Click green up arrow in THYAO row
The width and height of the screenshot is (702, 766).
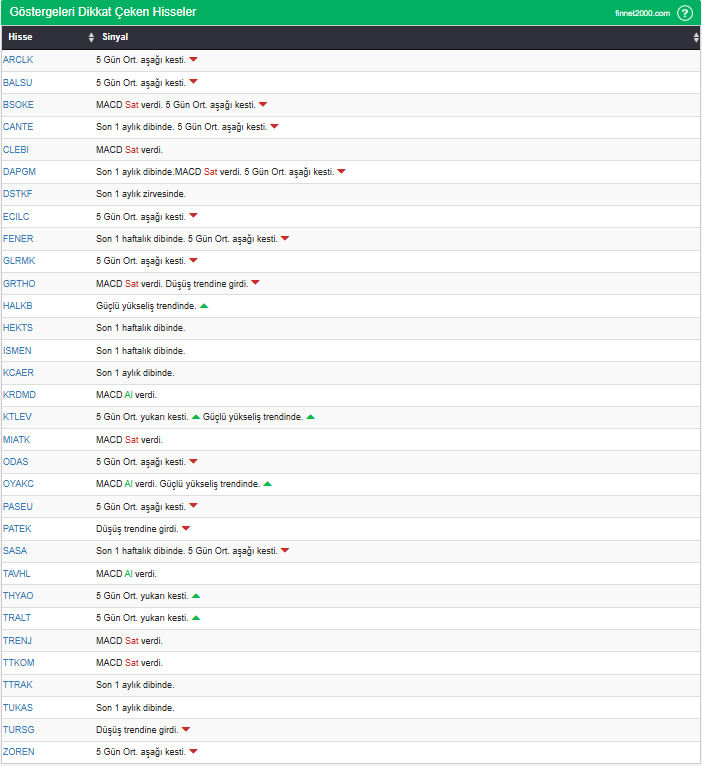(x=196, y=595)
